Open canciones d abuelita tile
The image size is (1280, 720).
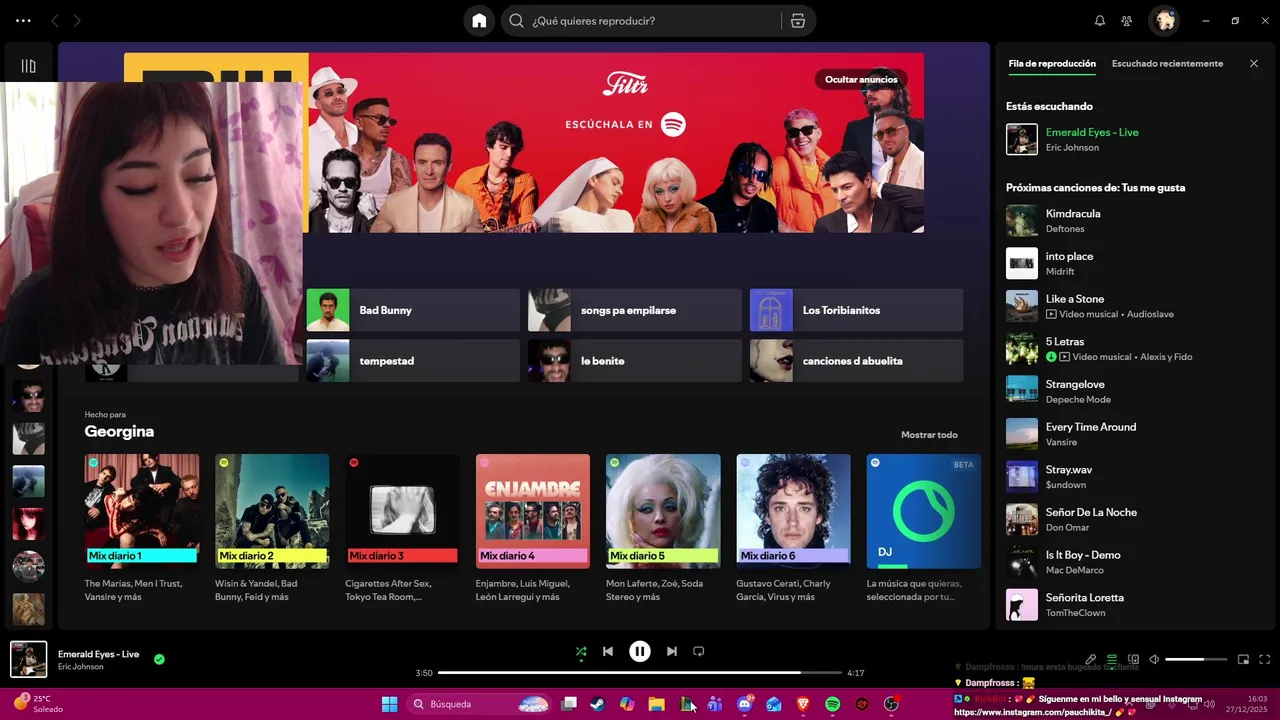click(x=856, y=361)
